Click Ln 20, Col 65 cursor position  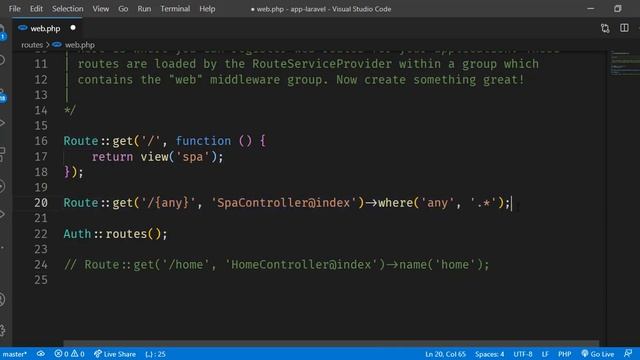[445, 354]
